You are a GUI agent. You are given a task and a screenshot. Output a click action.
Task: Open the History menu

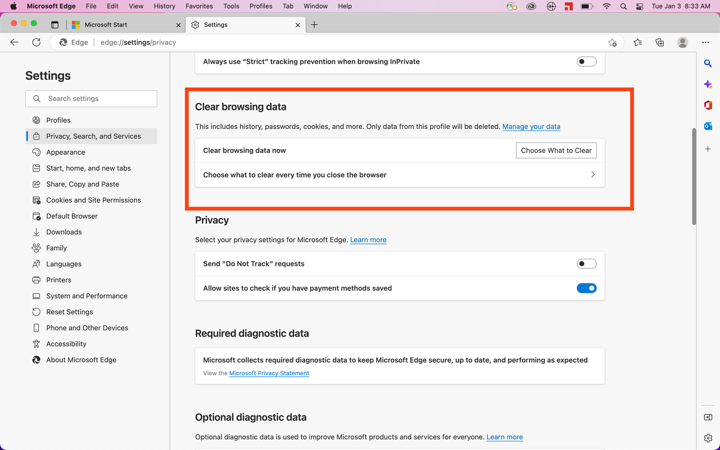(164, 6)
